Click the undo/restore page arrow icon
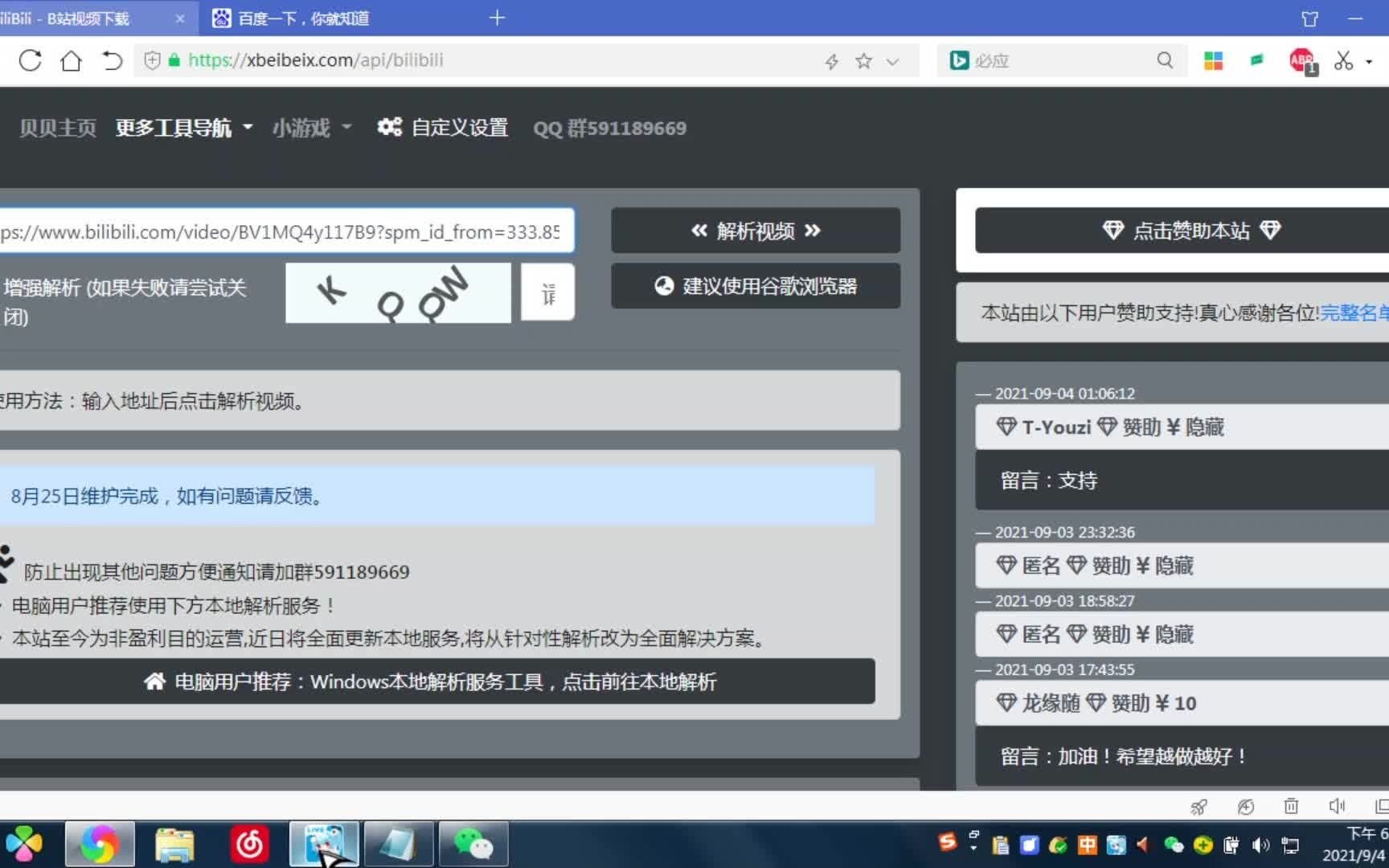Screen dimensions: 1389x868 click(112, 60)
